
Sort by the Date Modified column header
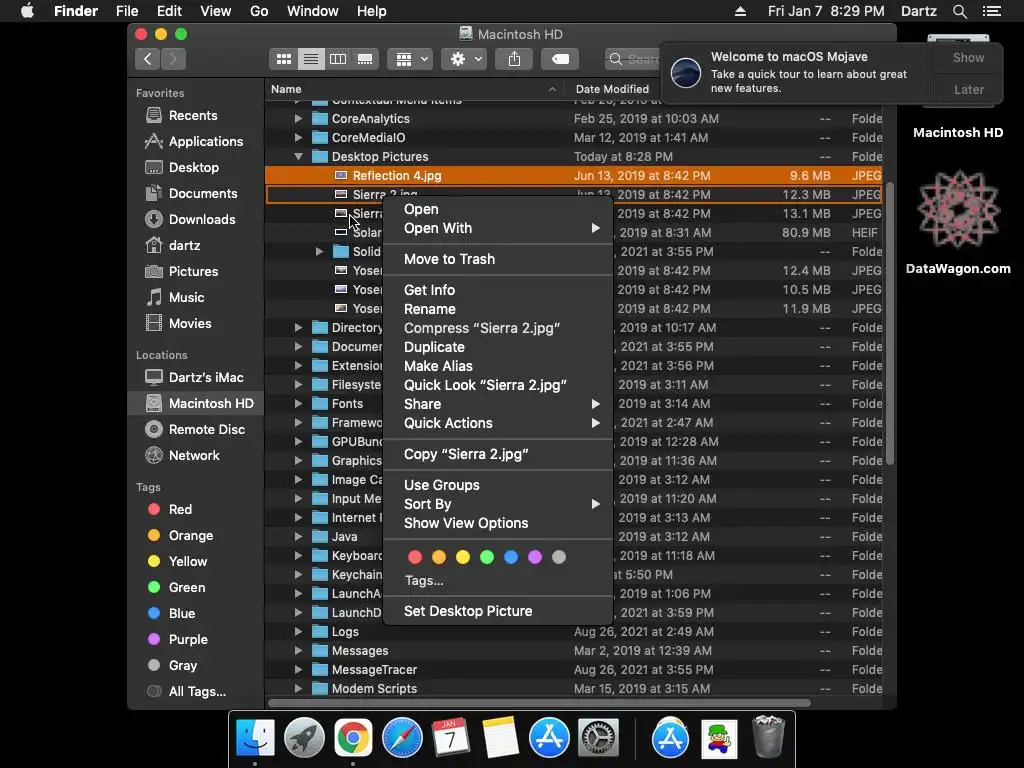tap(613, 89)
